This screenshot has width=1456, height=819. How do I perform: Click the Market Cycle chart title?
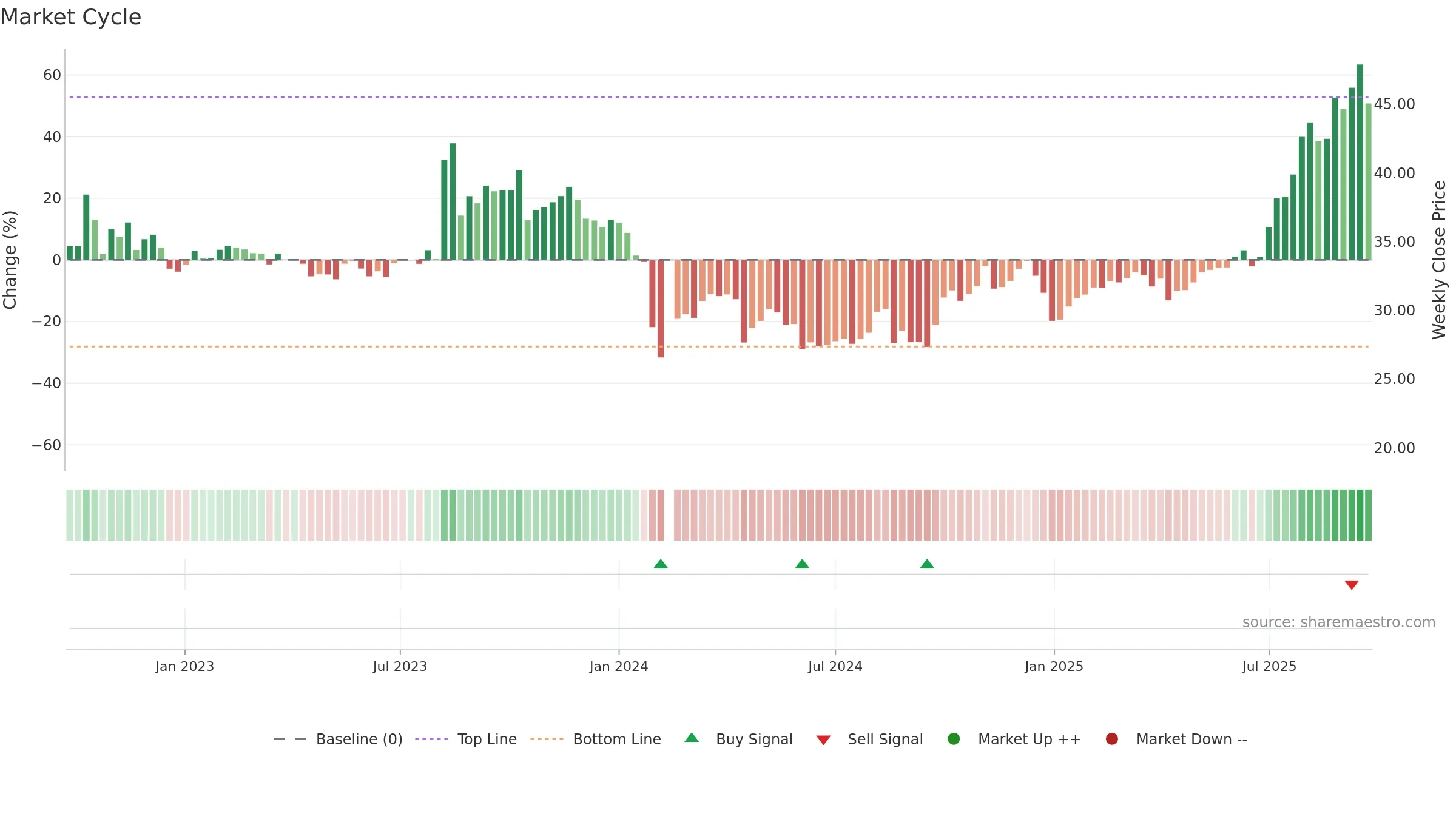71,17
